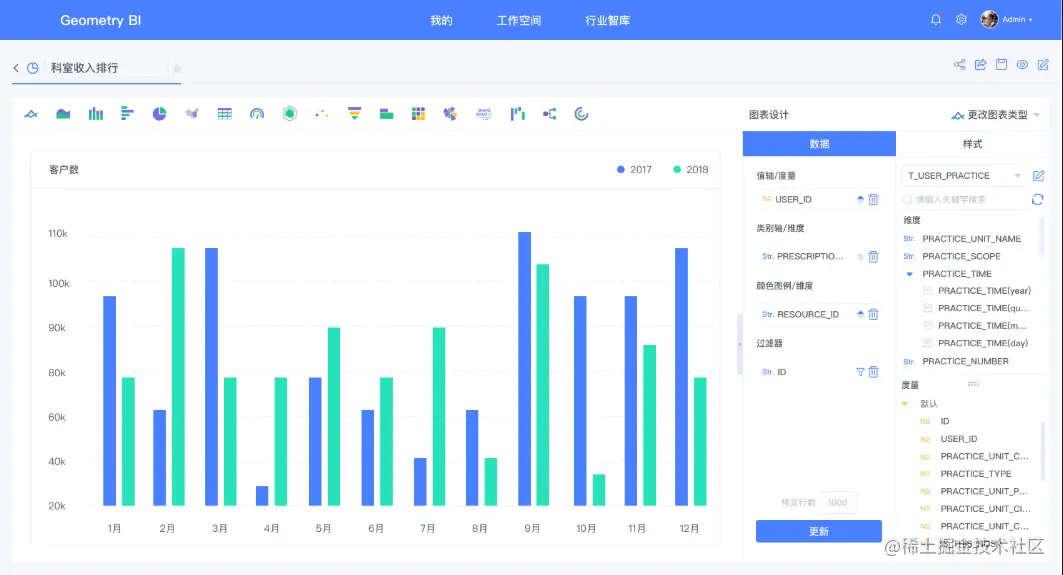Image resolution: width=1063 pixels, height=575 pixels.
Task: Select the PRACTICE_UNIT_NAME dimension
Action: click(971, 239)
